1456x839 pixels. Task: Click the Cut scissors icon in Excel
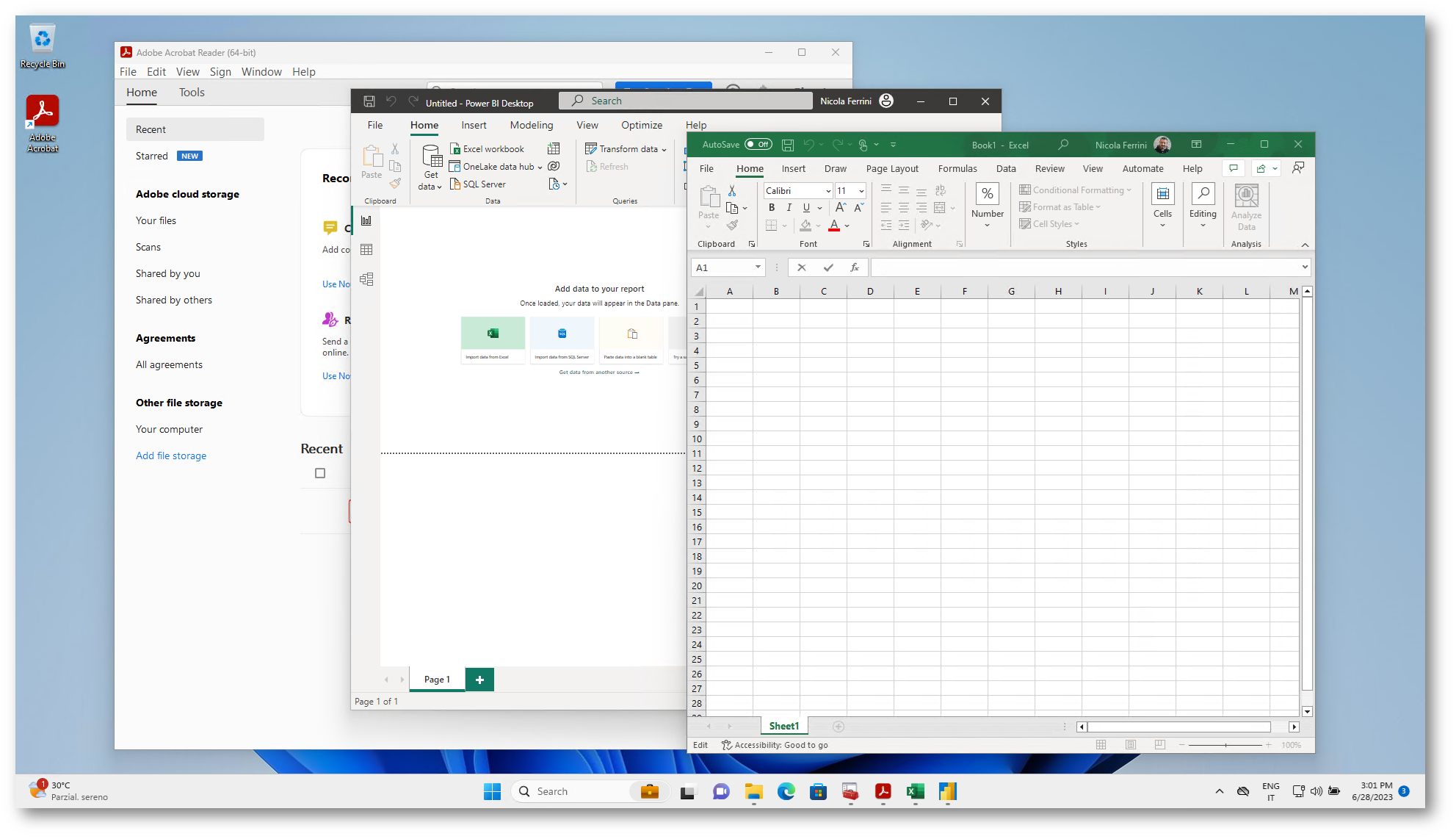pyautogui.click(x=732, y=190)
